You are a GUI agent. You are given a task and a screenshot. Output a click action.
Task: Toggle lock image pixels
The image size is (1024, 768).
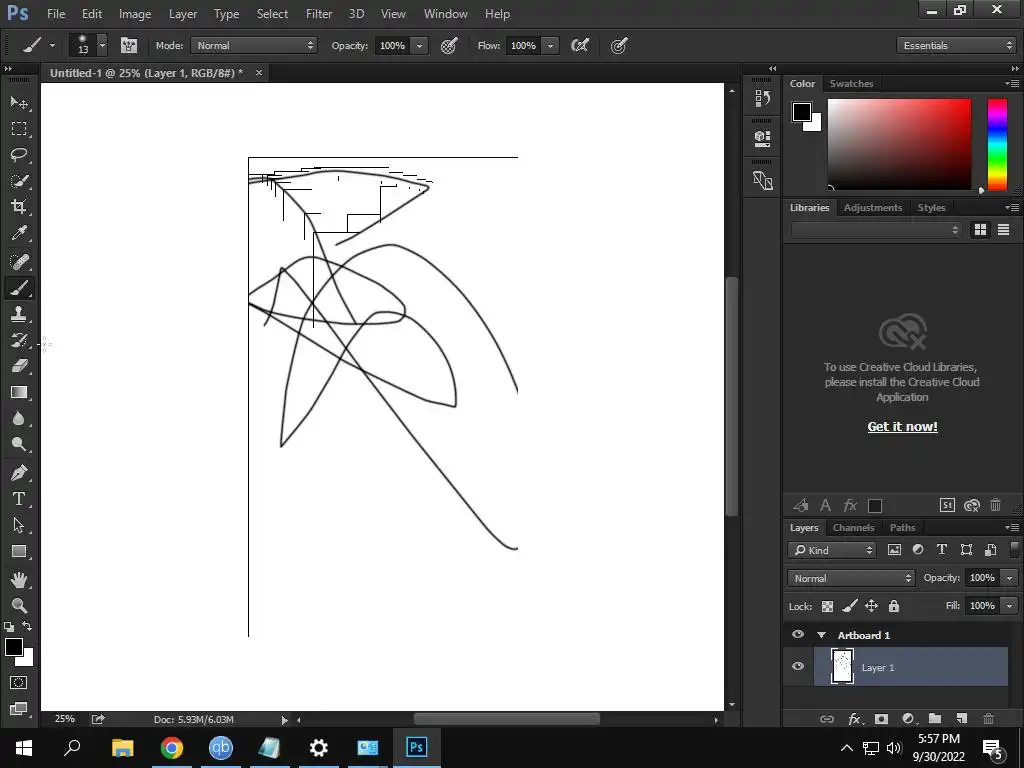point(849,606)
